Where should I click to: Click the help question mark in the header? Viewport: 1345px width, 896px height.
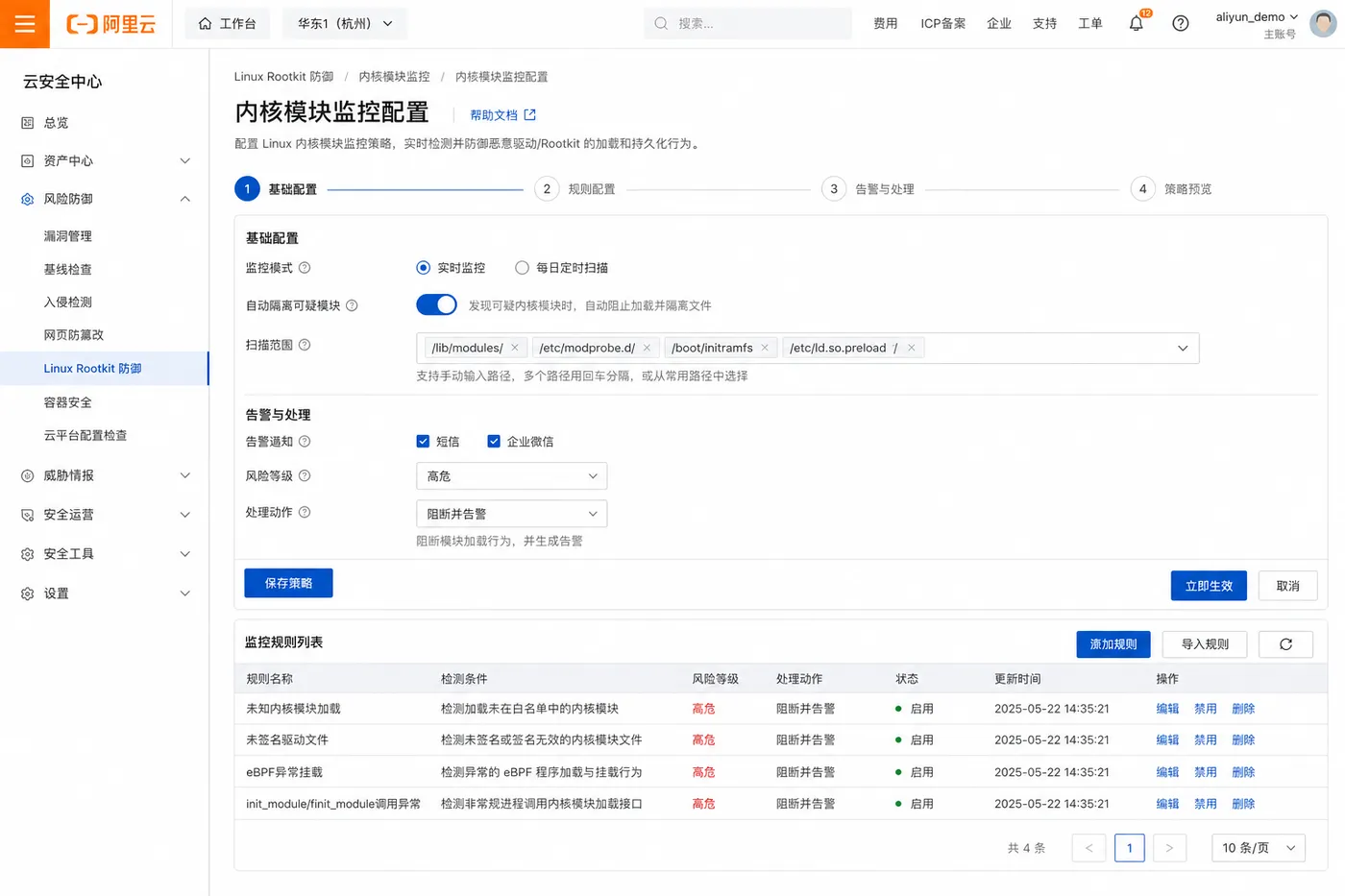(x=1181, y=23)
